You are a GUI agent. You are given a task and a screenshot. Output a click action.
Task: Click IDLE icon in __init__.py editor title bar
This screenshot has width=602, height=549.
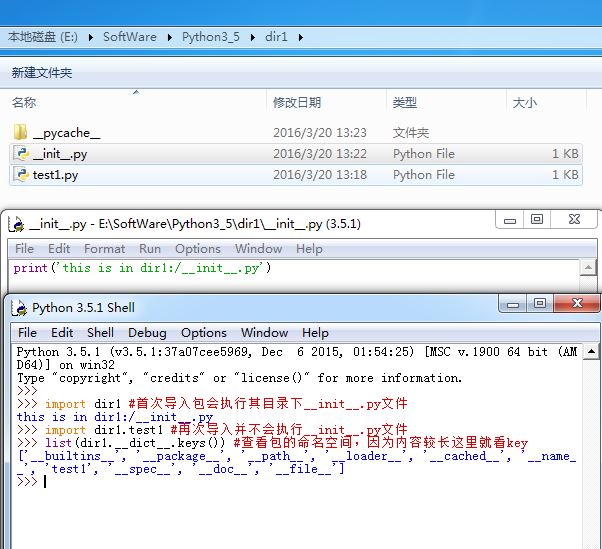click(x=17, y=224)
